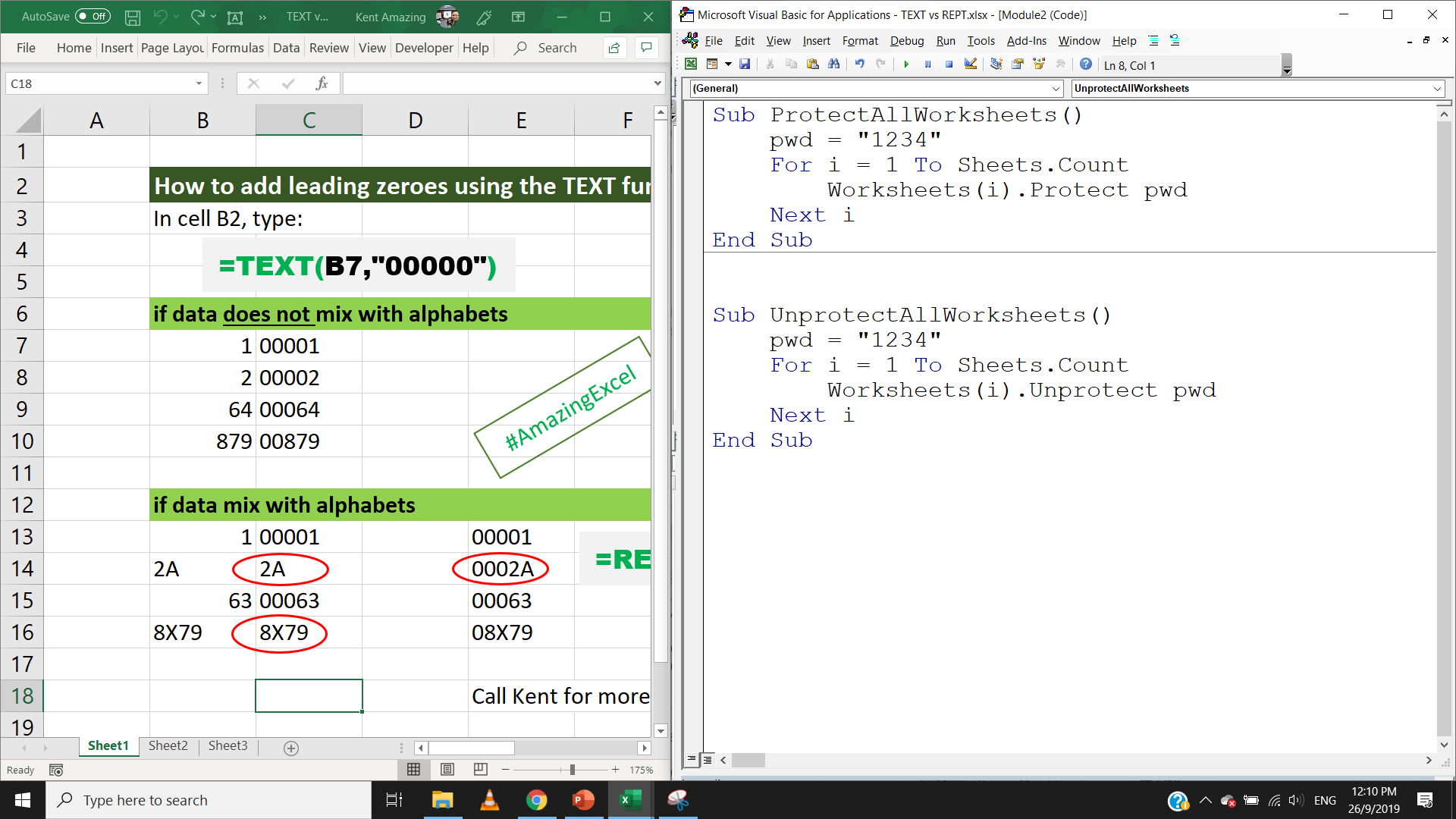Switch to Sheet2 worksheet tab
The height and width of the screenshot is (819, 1456).
[168, 745]
